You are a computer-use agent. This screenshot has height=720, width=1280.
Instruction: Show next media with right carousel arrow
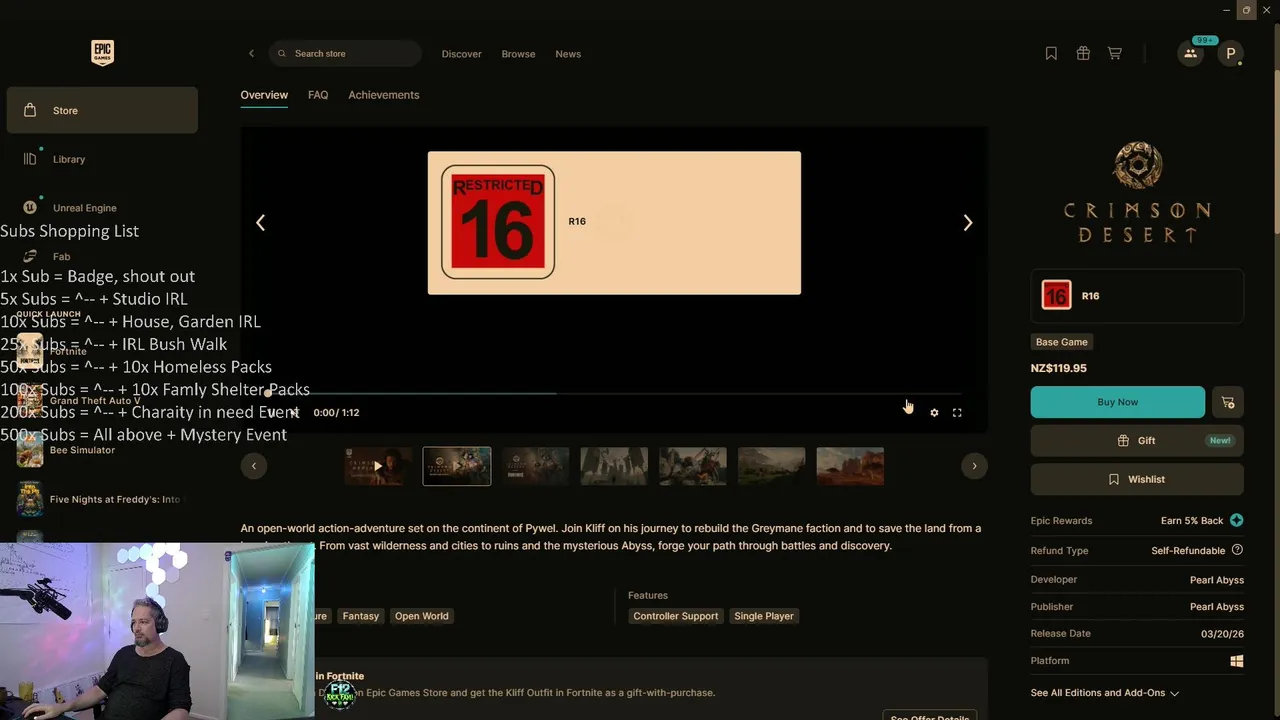tap(967, 223)
